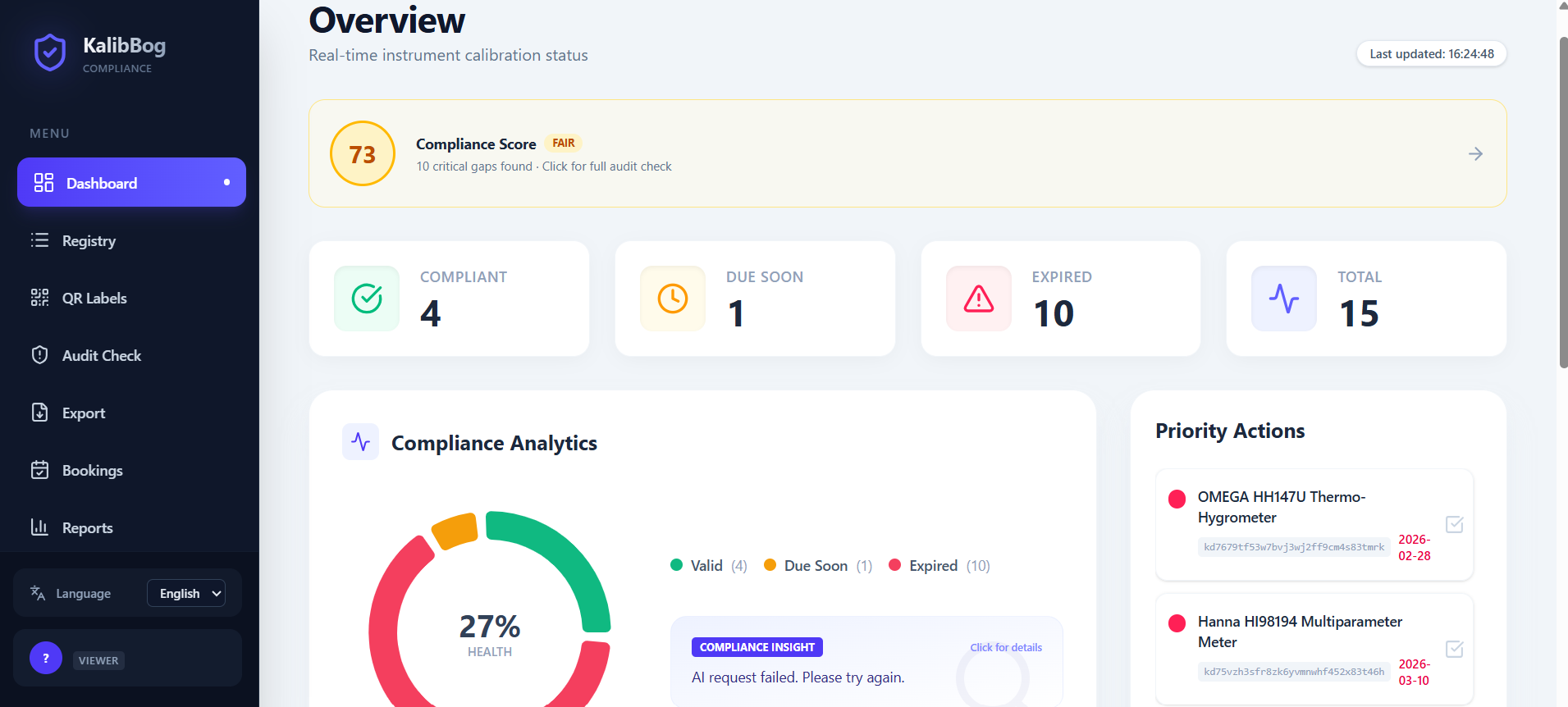This screenshot has height=707, width=1568.
Task: Click the Reports bar chart icon
Action: (39, 527)
